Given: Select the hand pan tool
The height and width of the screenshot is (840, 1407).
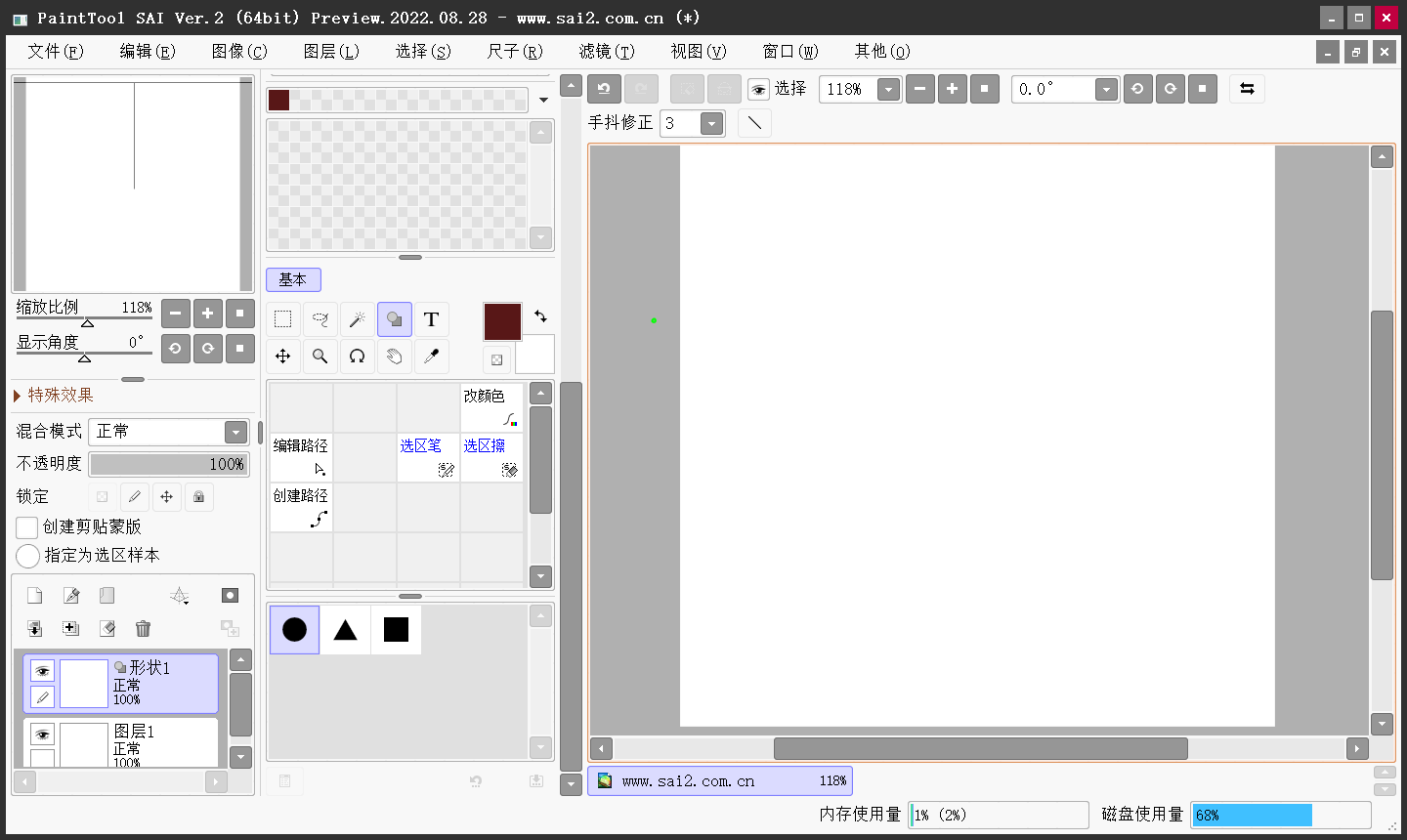Looking at the screenshot, I should pyautogui.click(x=394, y=357).
